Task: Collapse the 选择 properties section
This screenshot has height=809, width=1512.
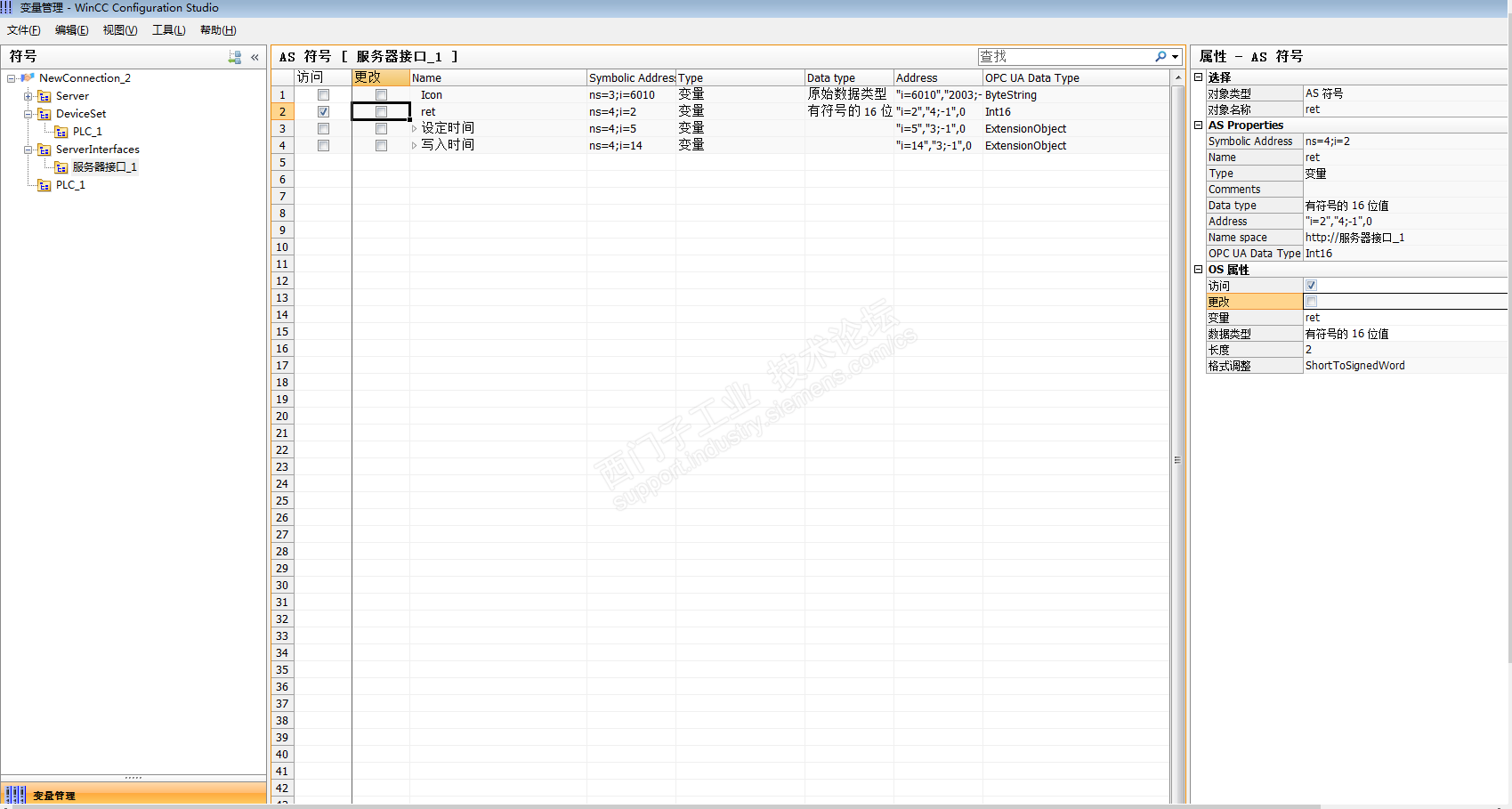Action: [1198, 77]
